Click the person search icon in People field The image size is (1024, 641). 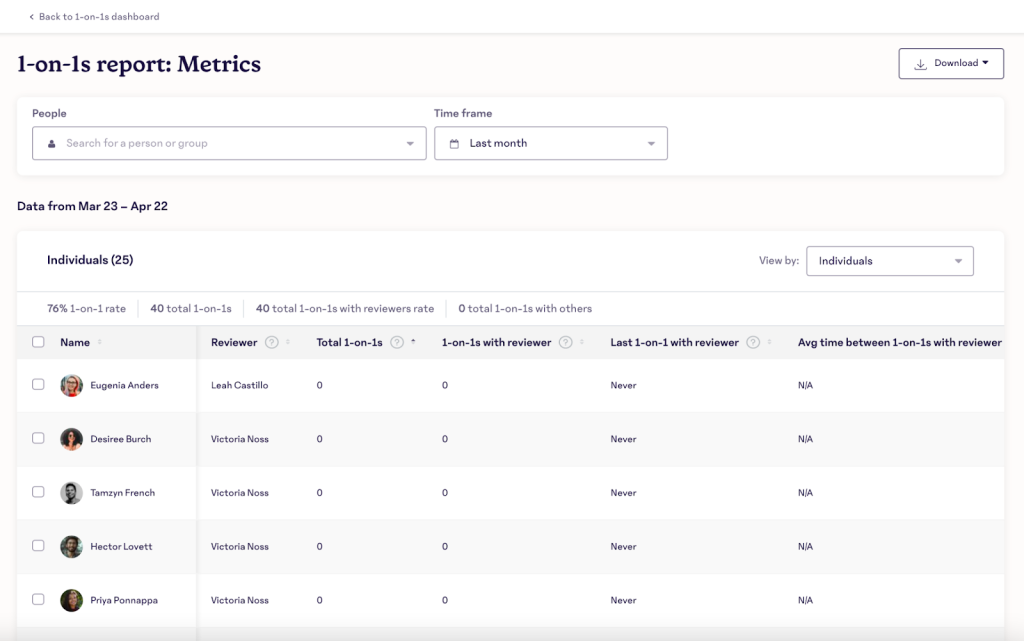50,143
